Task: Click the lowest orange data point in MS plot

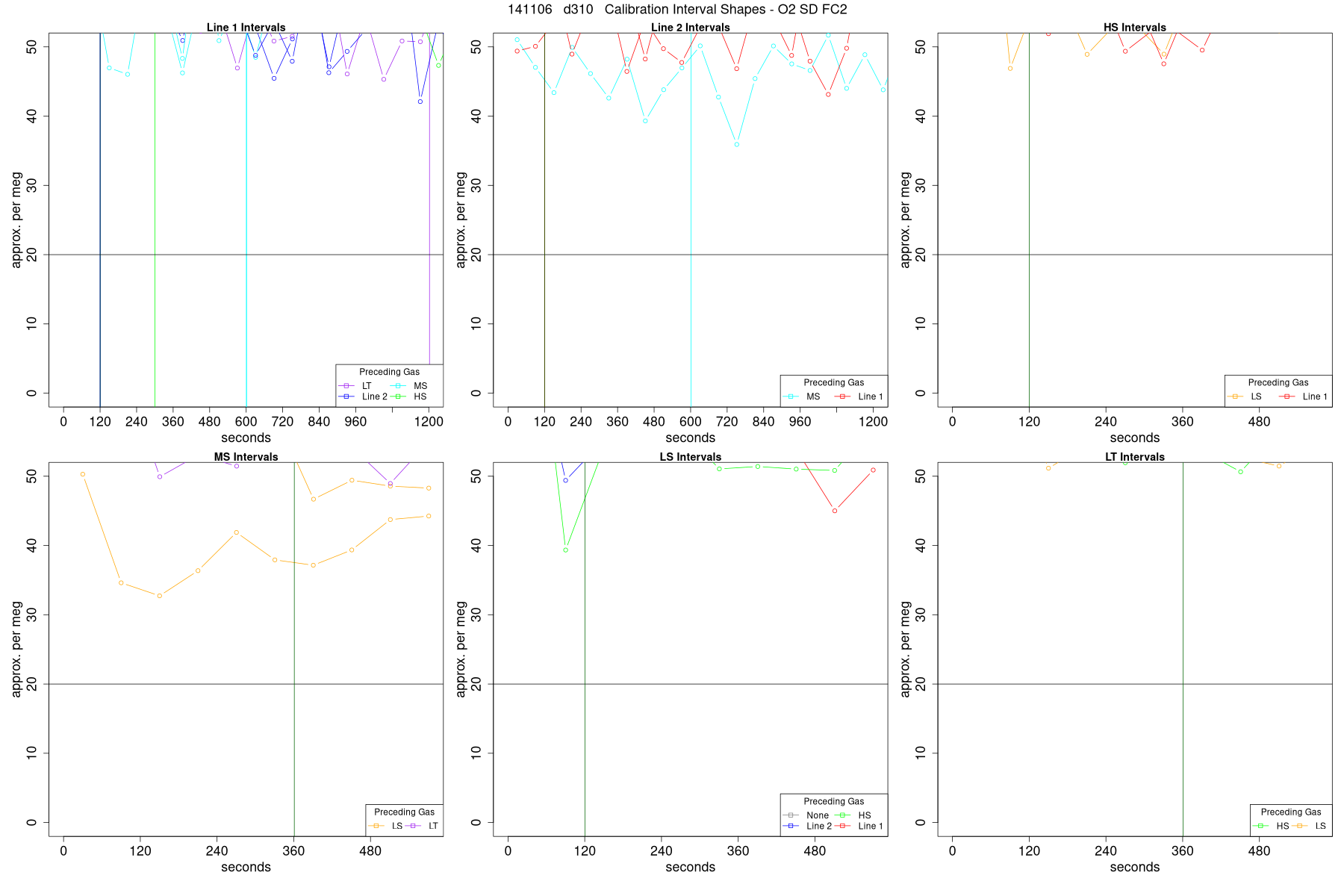Action: pyautogui.click(x=159, y=596)
